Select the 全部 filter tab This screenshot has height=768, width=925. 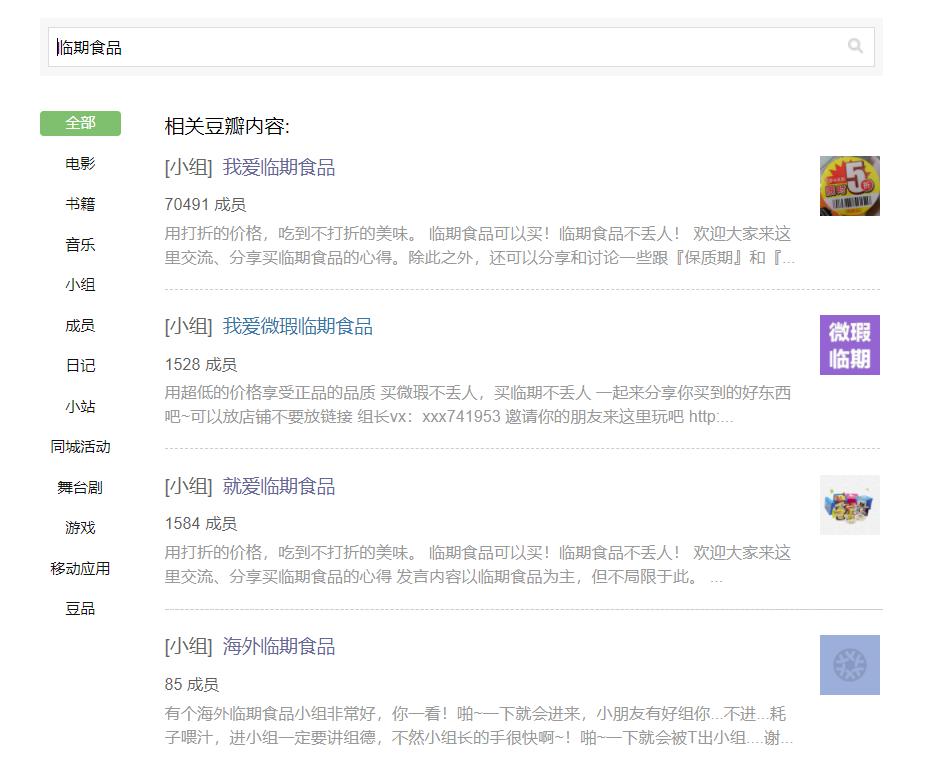click(80, 123)
